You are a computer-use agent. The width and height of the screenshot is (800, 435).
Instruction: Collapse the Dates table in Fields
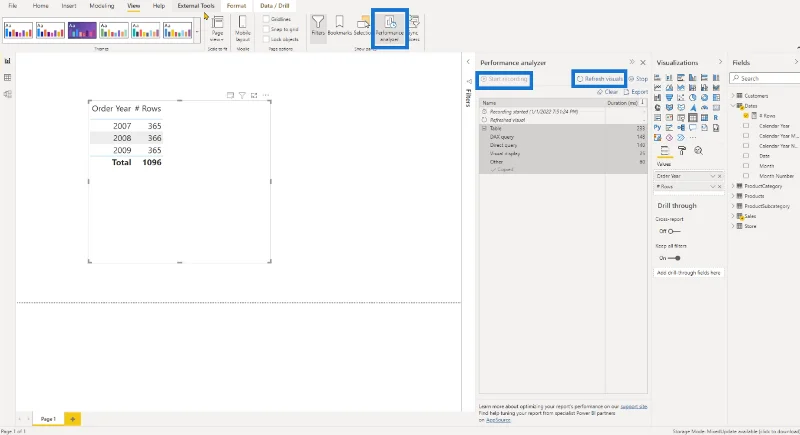[x=733, y=106]
